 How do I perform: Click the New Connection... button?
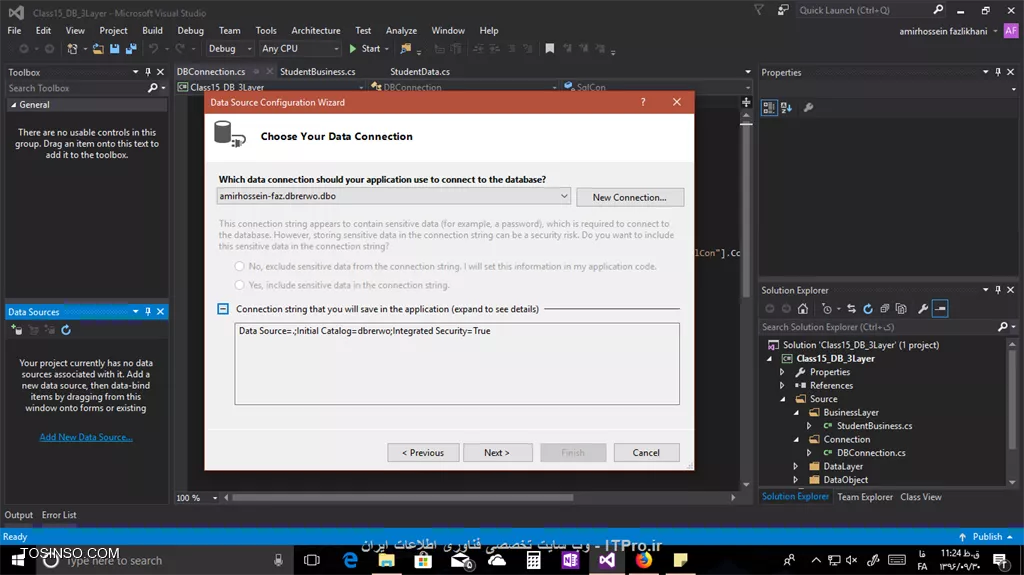point(630,197)
